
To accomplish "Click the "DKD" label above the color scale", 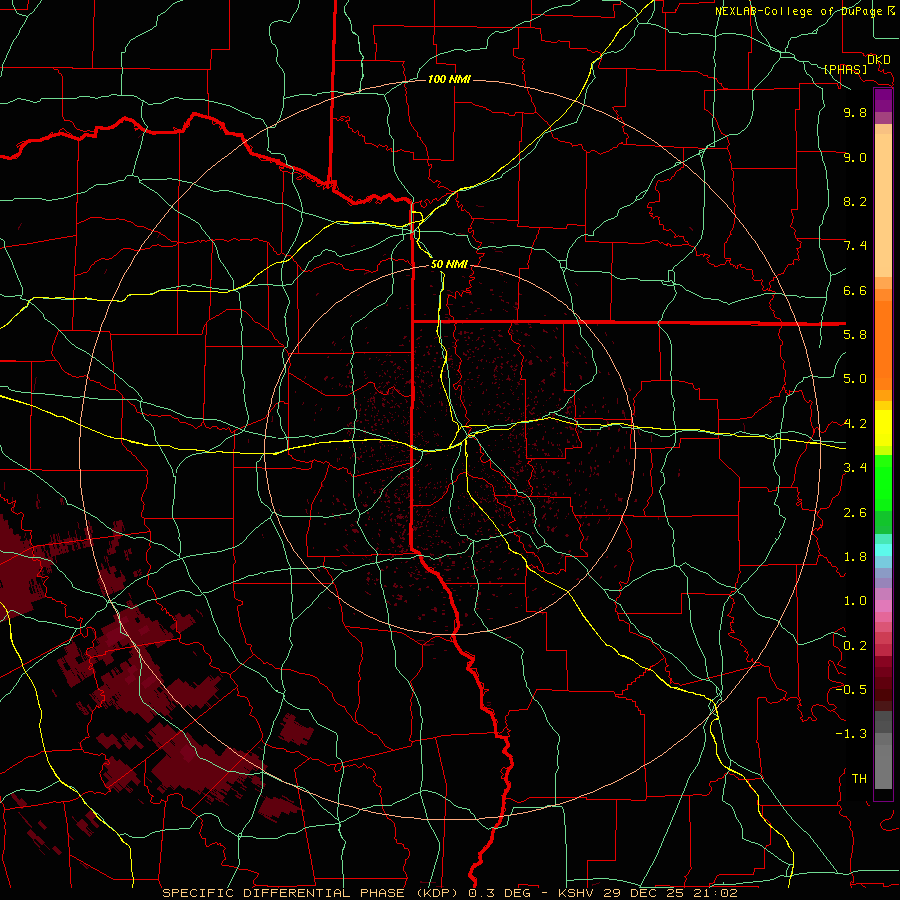I will (x=879, y=60).
